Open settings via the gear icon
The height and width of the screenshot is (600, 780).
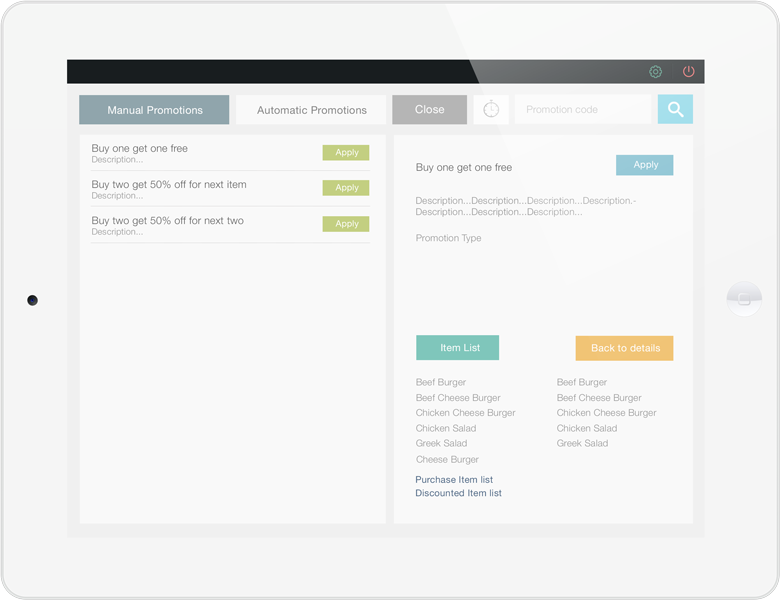tap(655, 72)
